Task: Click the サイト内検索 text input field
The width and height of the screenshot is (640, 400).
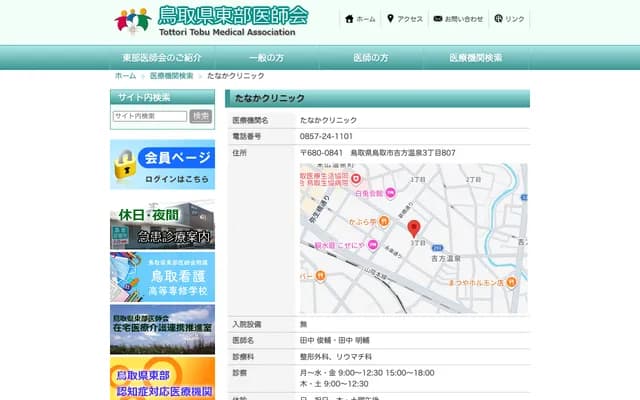Action: coord(149,116)
